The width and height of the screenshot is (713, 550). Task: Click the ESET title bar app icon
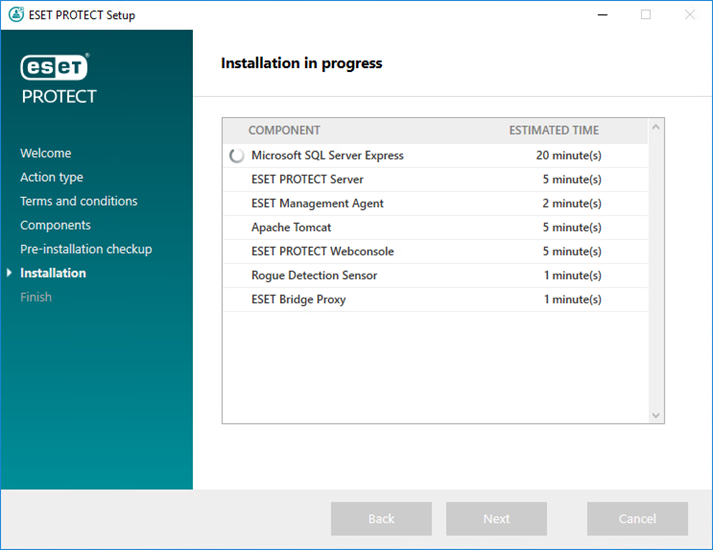[17, 15]
